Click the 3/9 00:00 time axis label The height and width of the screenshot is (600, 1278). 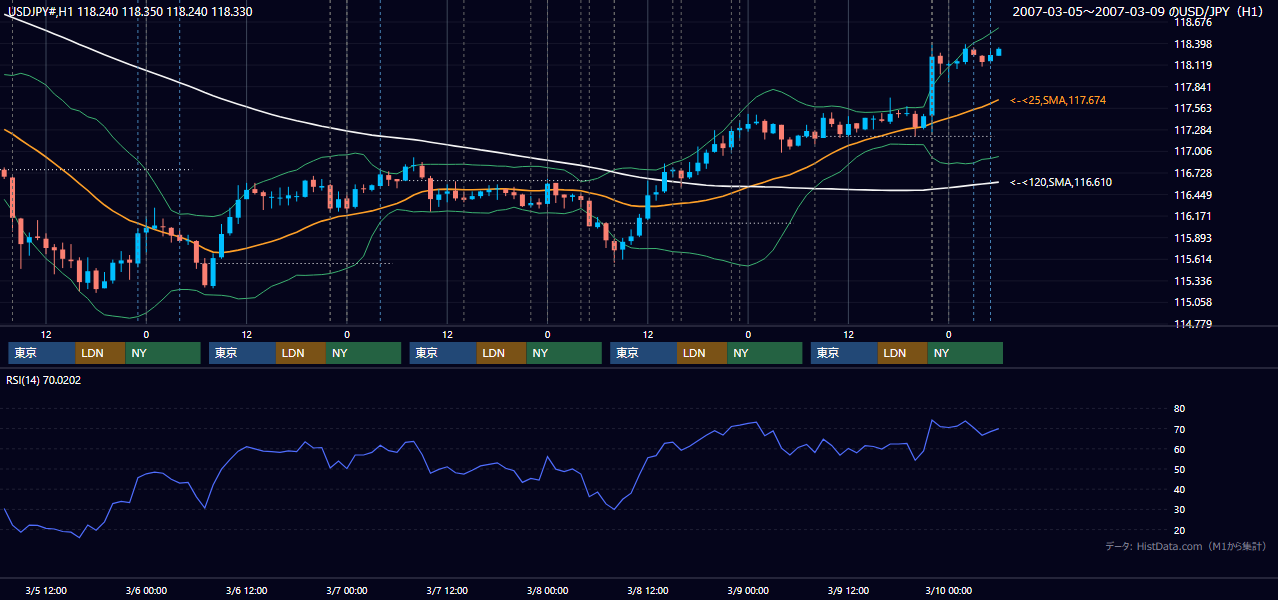(x=747, y=591)
